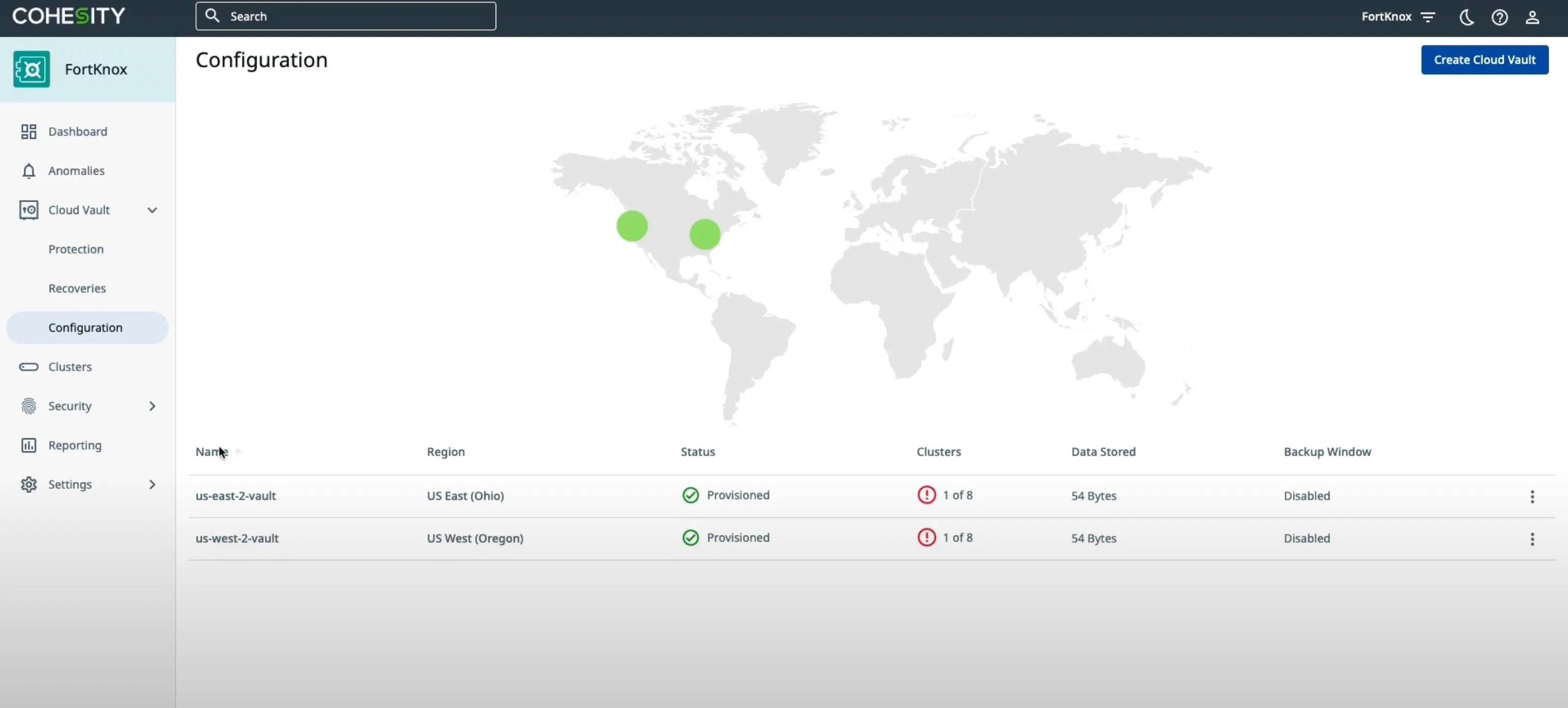Click the Settings gear icon
The width and height of the screenshot is (1568, 708).
(x=29, y=484)
